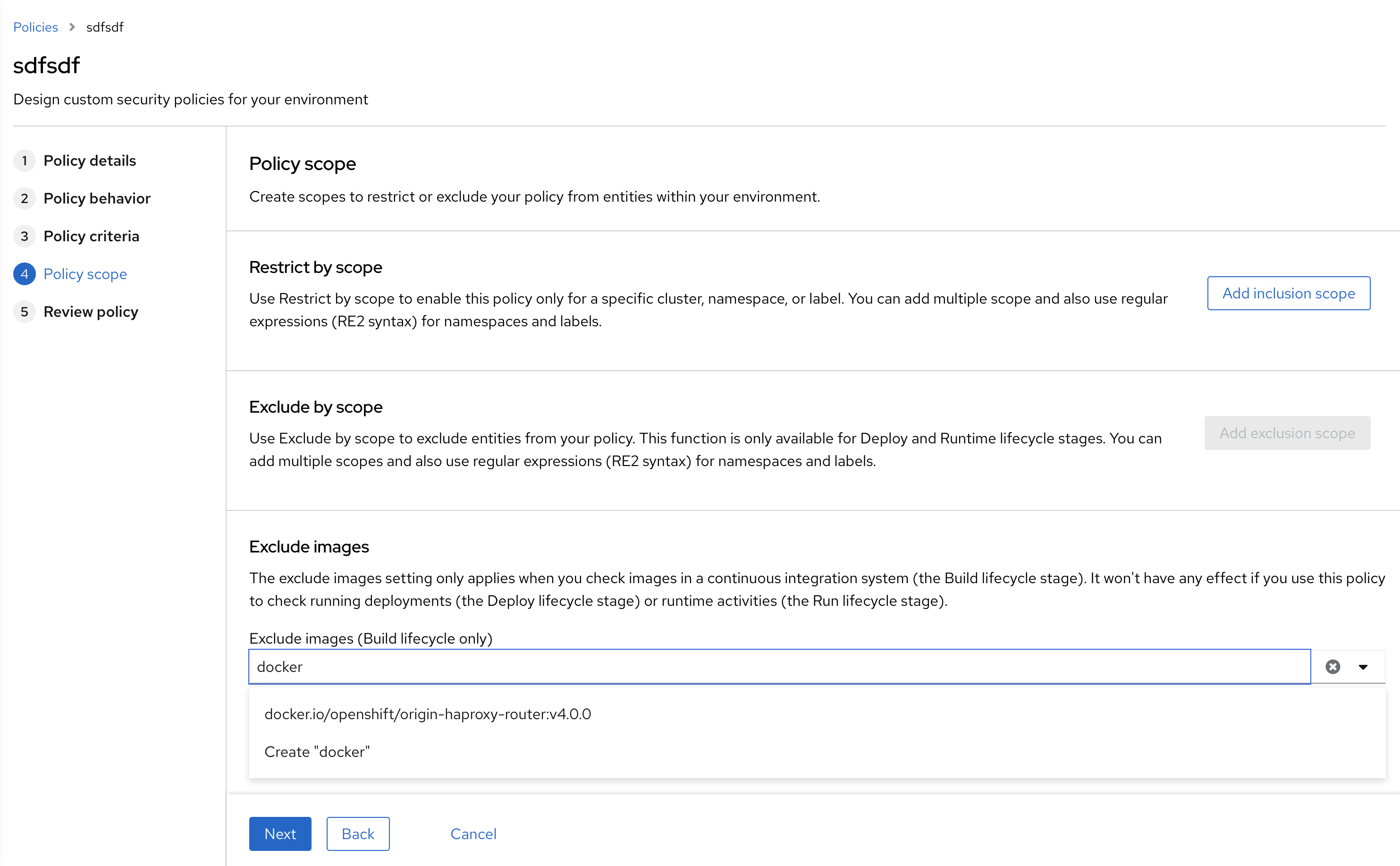Click inside the exclude images input field
The width and height of the screenshot is (1400, 866).
687,666
